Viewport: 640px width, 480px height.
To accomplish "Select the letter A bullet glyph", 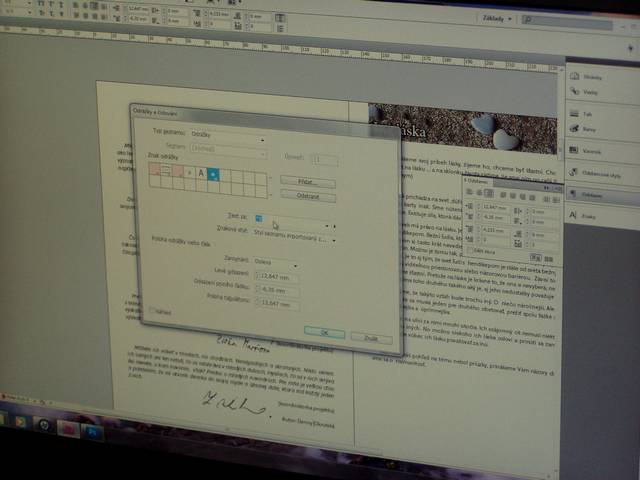I will coord(201,173).
